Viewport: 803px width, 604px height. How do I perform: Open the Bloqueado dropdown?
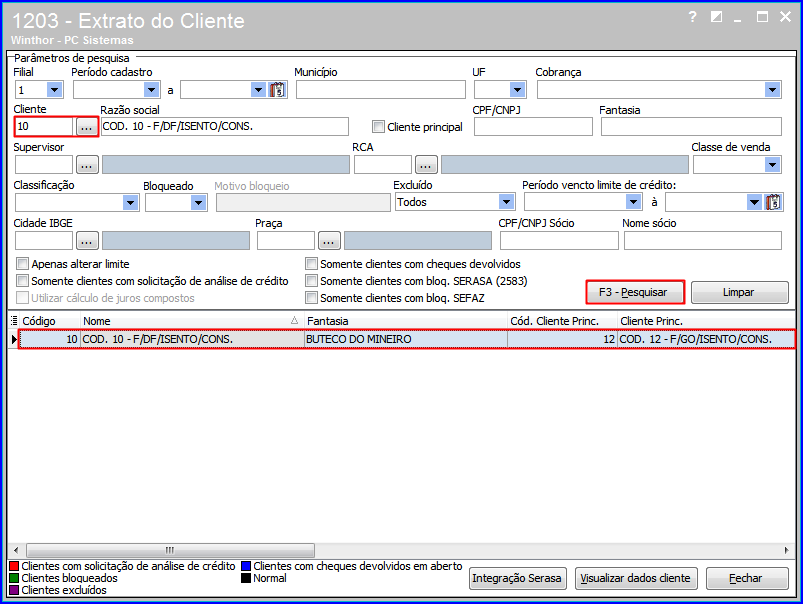point(198,203)
